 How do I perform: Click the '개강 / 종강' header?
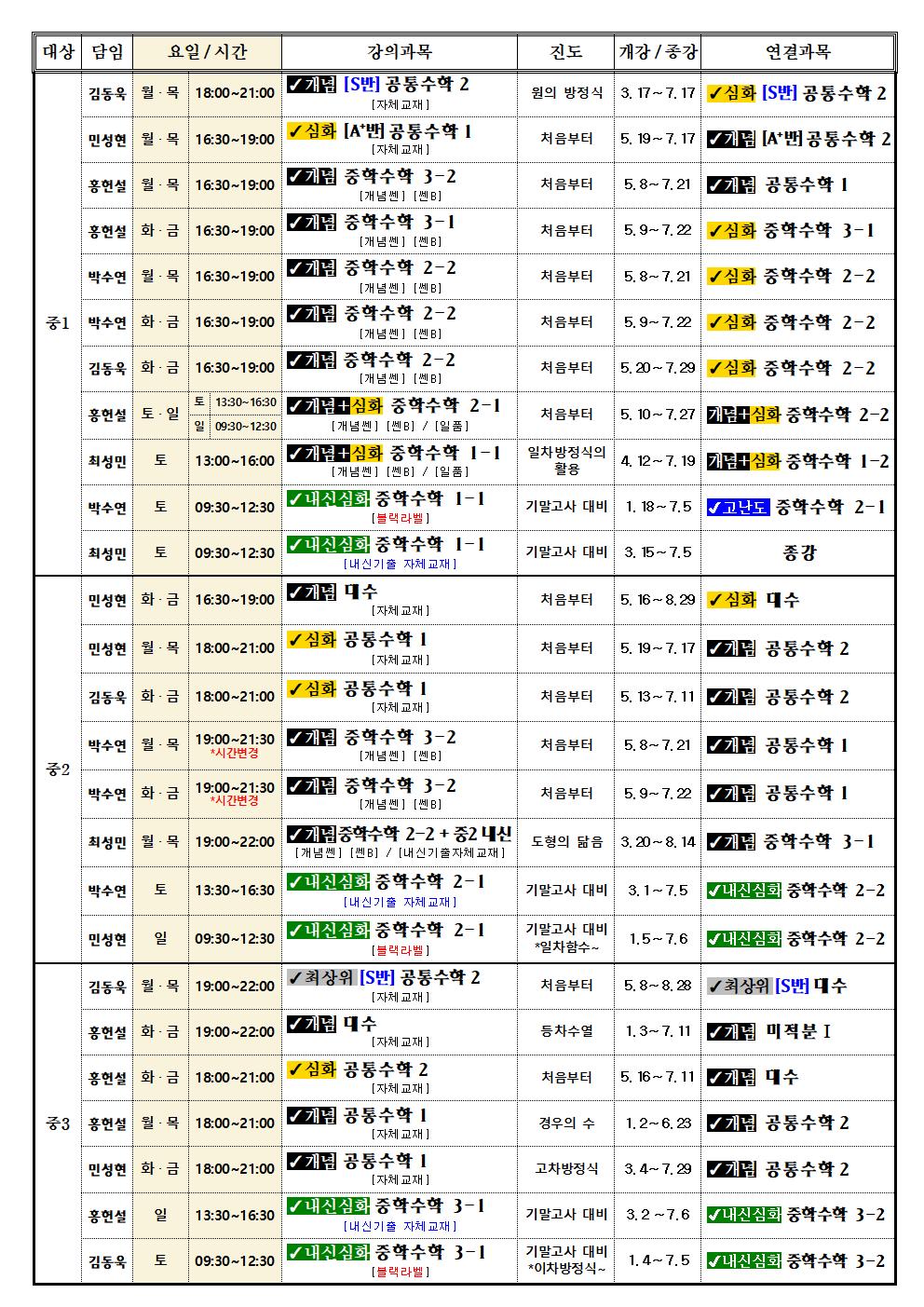coord(658,52)
